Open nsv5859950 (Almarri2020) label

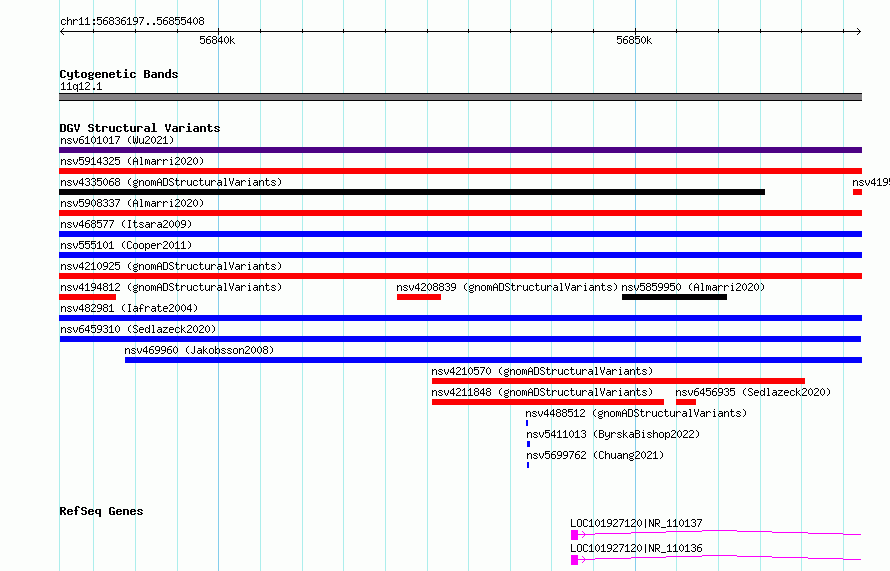(693, 287)
